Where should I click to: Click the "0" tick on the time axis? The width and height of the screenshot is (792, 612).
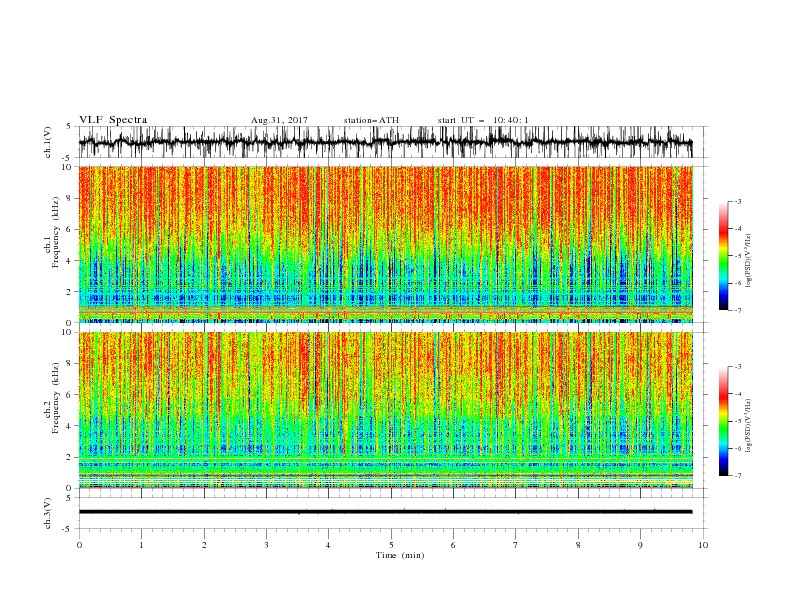tap(79, 545)
